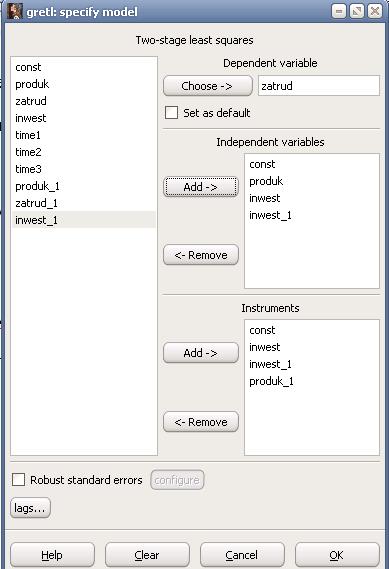Confirm the model with OK
Screen dimensions: 389x569
(337, 554)
